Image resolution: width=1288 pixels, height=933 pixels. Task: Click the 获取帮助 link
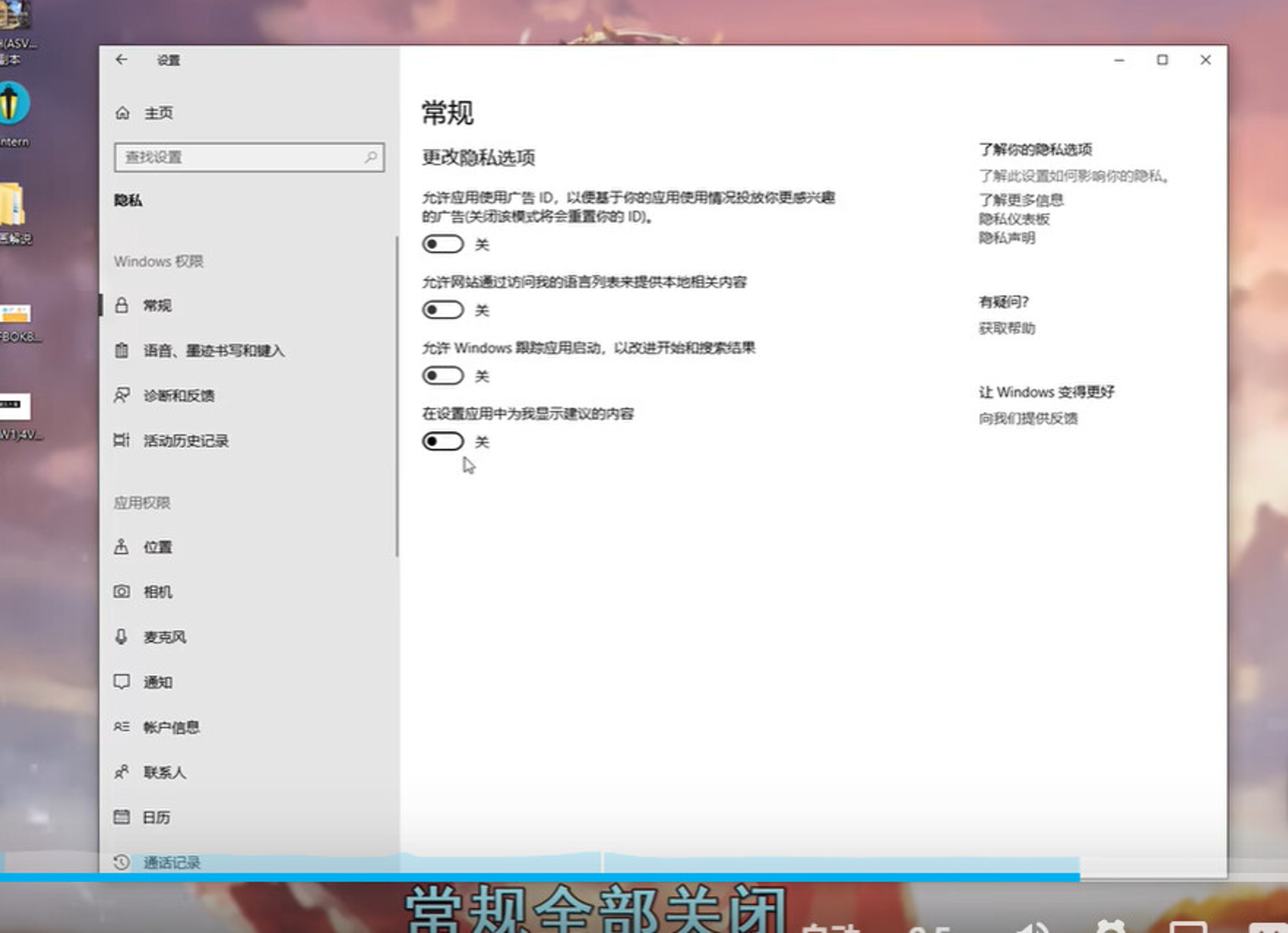[x=1007, y=328]
